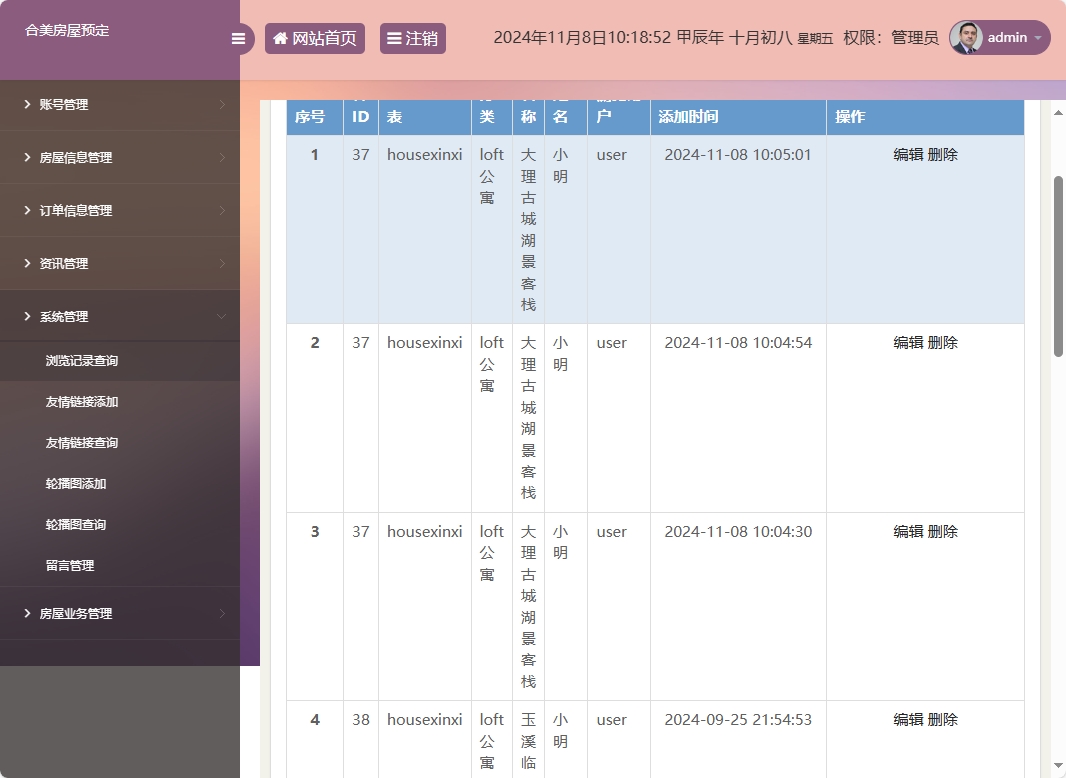Viewport: 1066px width, 778px height.
Task: Click the scrollbar up arrow
Action: click(1058, 112)
